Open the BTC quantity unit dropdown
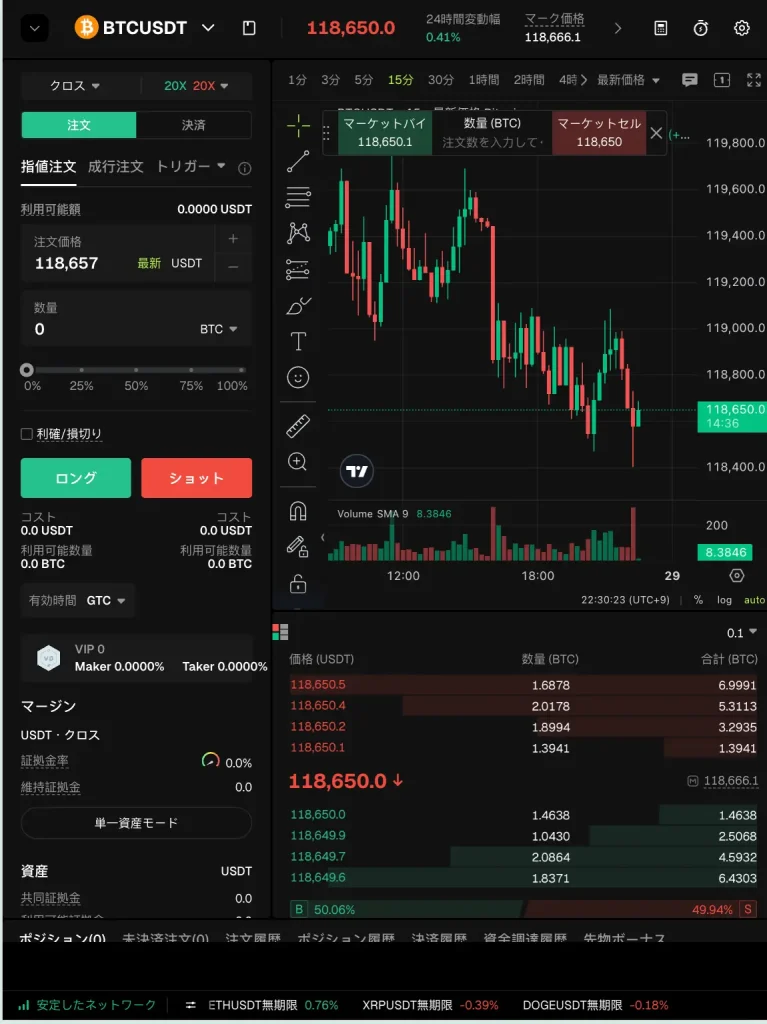This screenshot has width=767, height=1024. (218, 329)
